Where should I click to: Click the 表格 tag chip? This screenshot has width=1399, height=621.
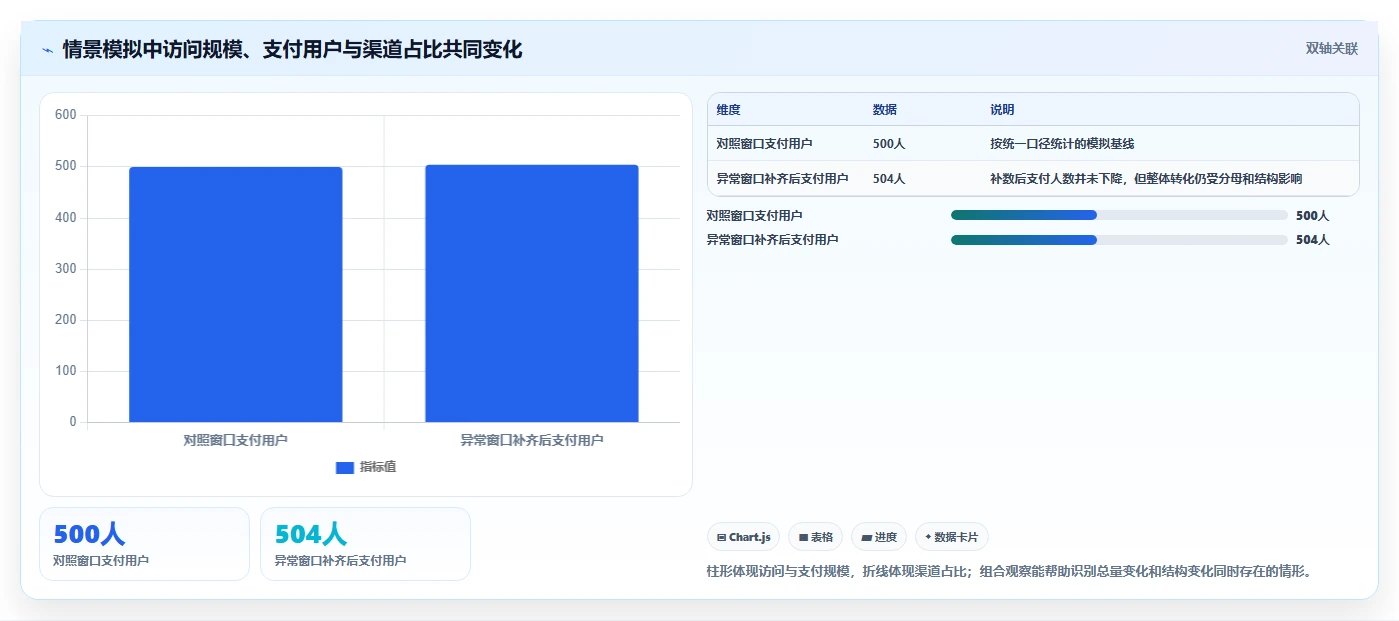pyautogui.click(x=816, y=537)
